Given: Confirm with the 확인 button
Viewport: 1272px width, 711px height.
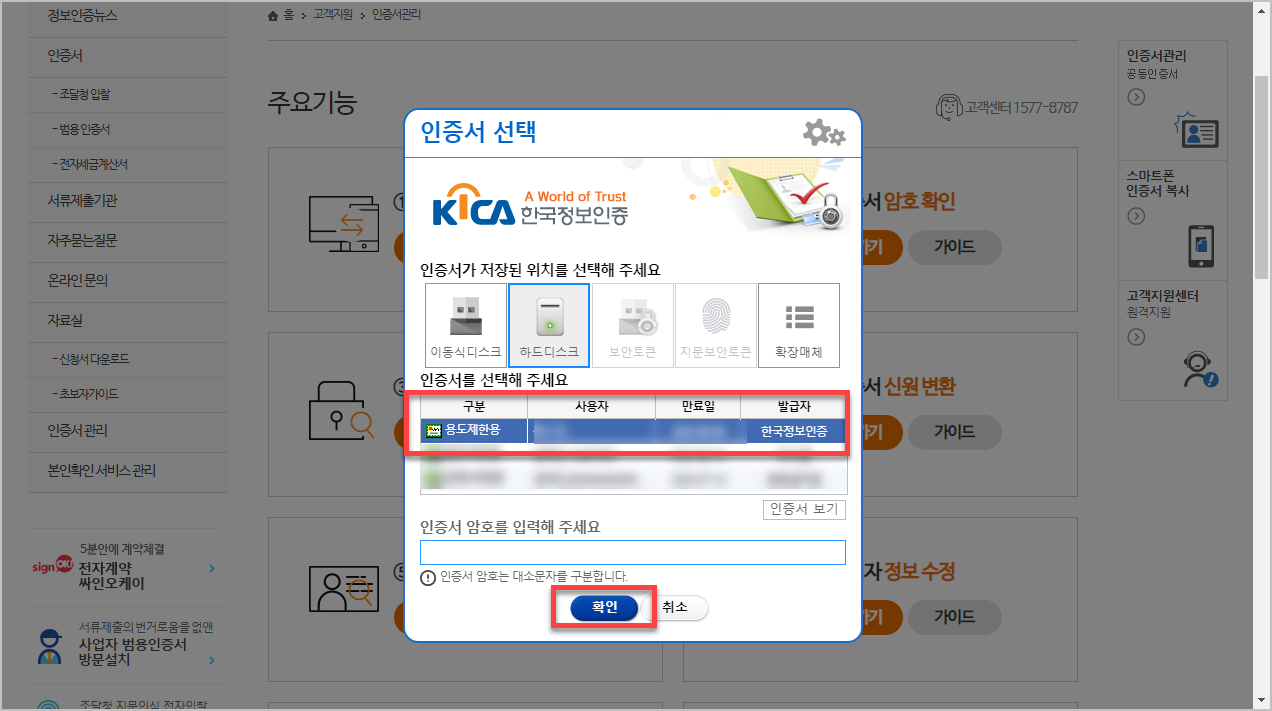Looking at the screenshot, I should pyautogui.click(x=604, y=607).
